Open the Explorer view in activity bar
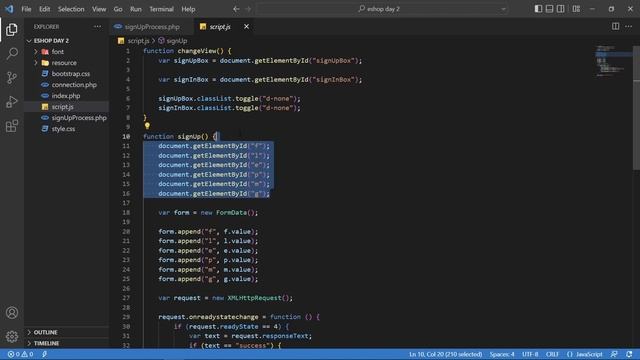 (12, 29)
